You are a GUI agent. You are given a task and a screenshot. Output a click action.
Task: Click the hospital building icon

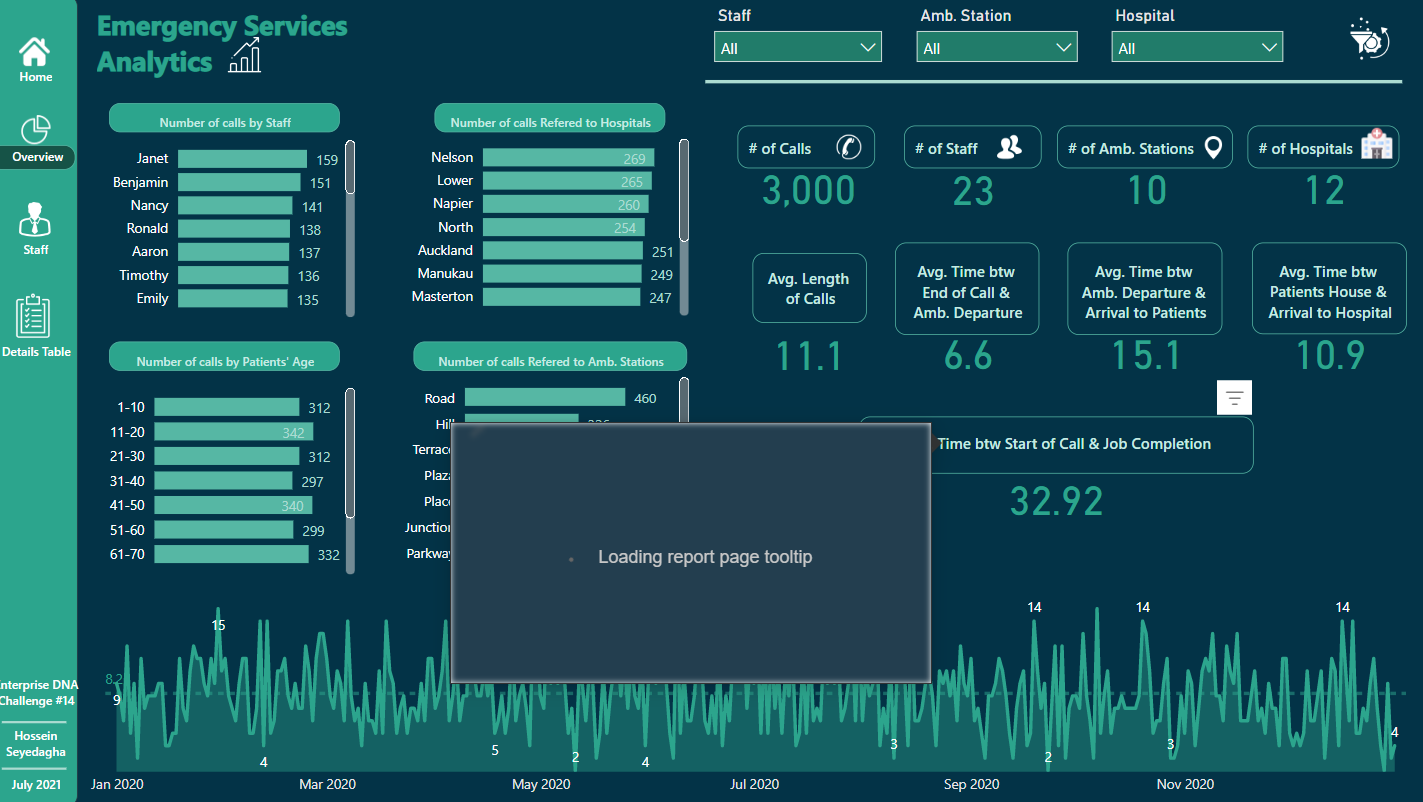coord(1376,147)
